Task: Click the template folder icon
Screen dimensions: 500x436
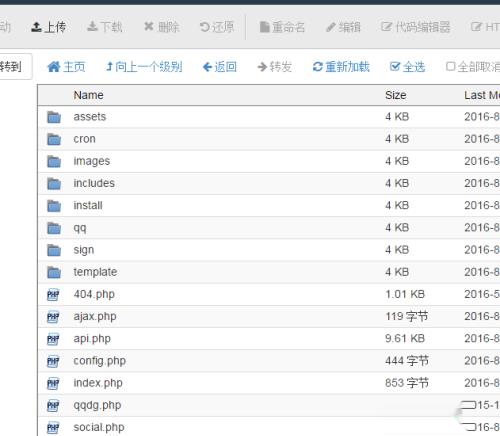Action: click(54, 272)
